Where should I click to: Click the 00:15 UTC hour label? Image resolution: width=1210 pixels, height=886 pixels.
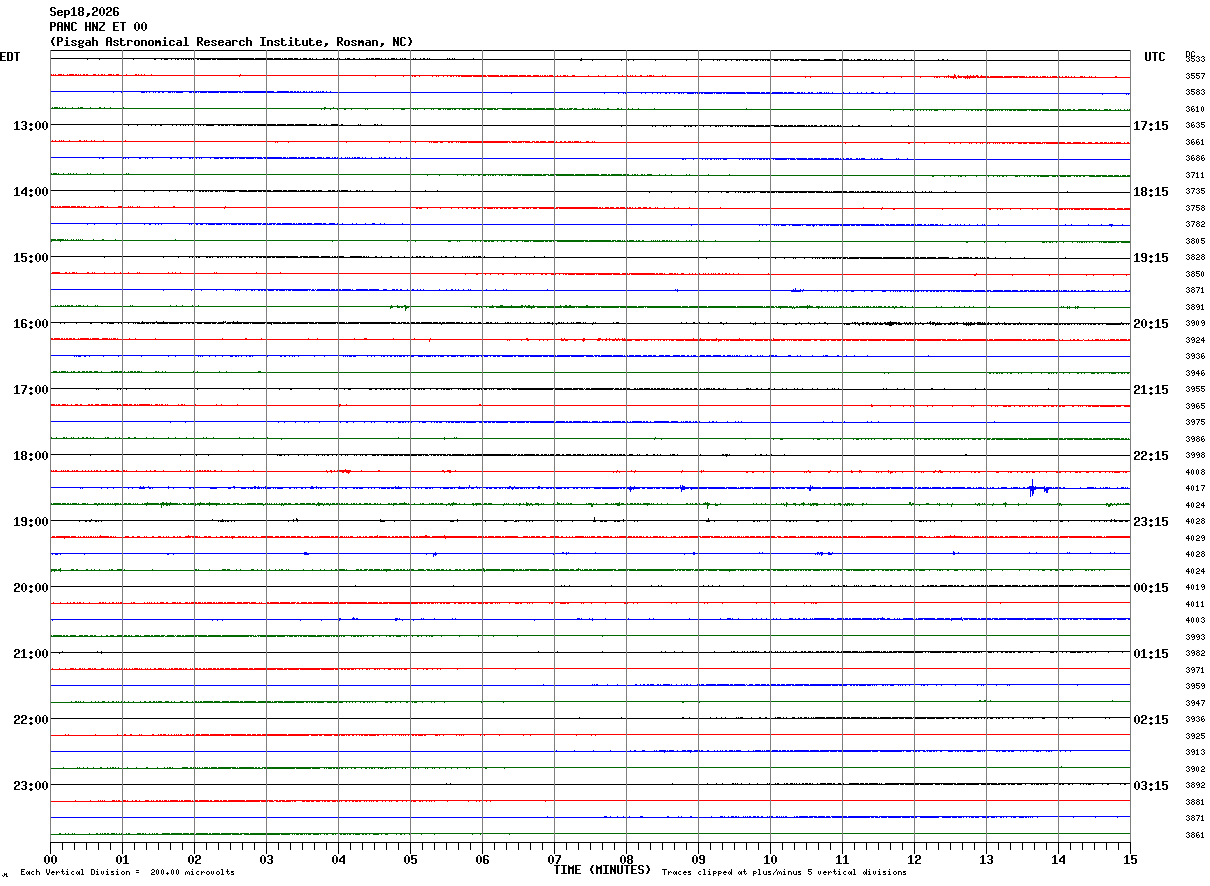point(1150,588)
